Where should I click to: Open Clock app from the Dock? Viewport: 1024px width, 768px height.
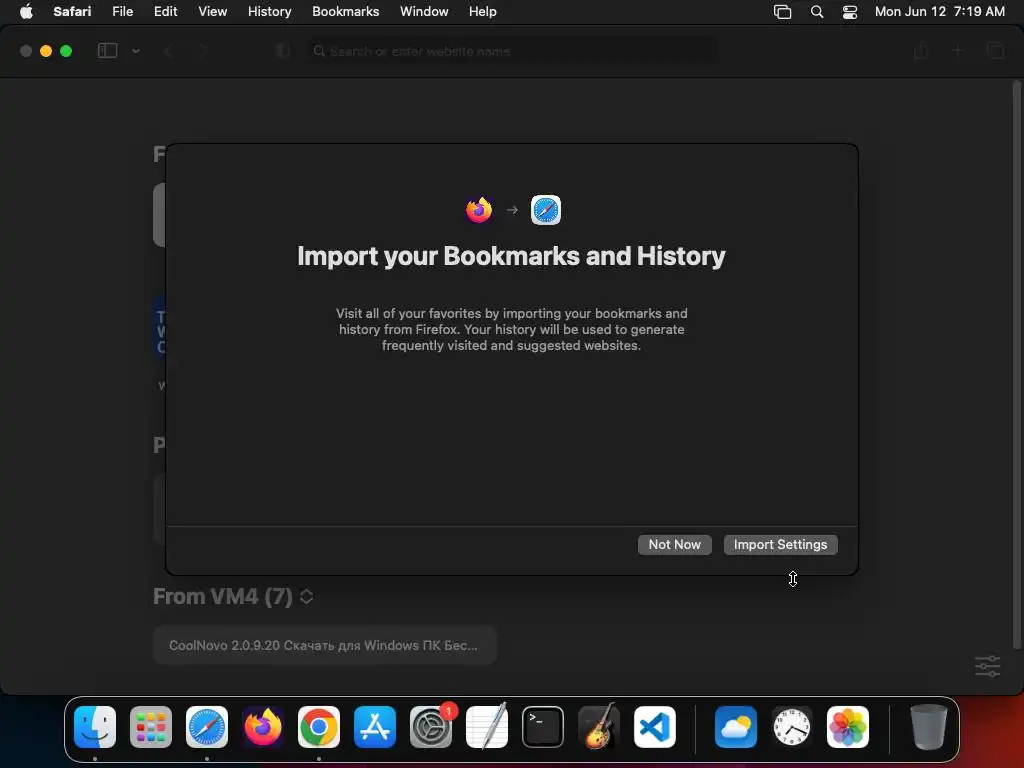click(792, 727)
